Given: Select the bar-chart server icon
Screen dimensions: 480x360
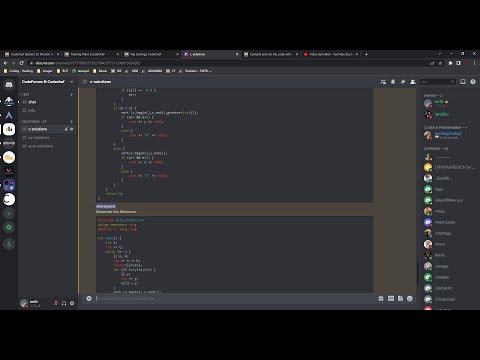Looking at the screenshot, I should (x=9, y=129).
